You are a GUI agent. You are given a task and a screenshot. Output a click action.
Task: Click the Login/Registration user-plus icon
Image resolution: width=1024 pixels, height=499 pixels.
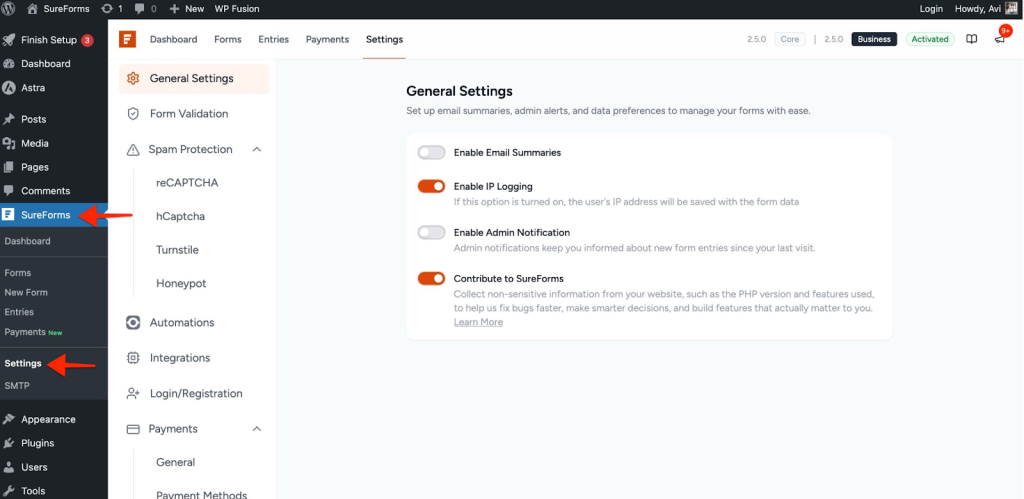[x=133, y=393]
